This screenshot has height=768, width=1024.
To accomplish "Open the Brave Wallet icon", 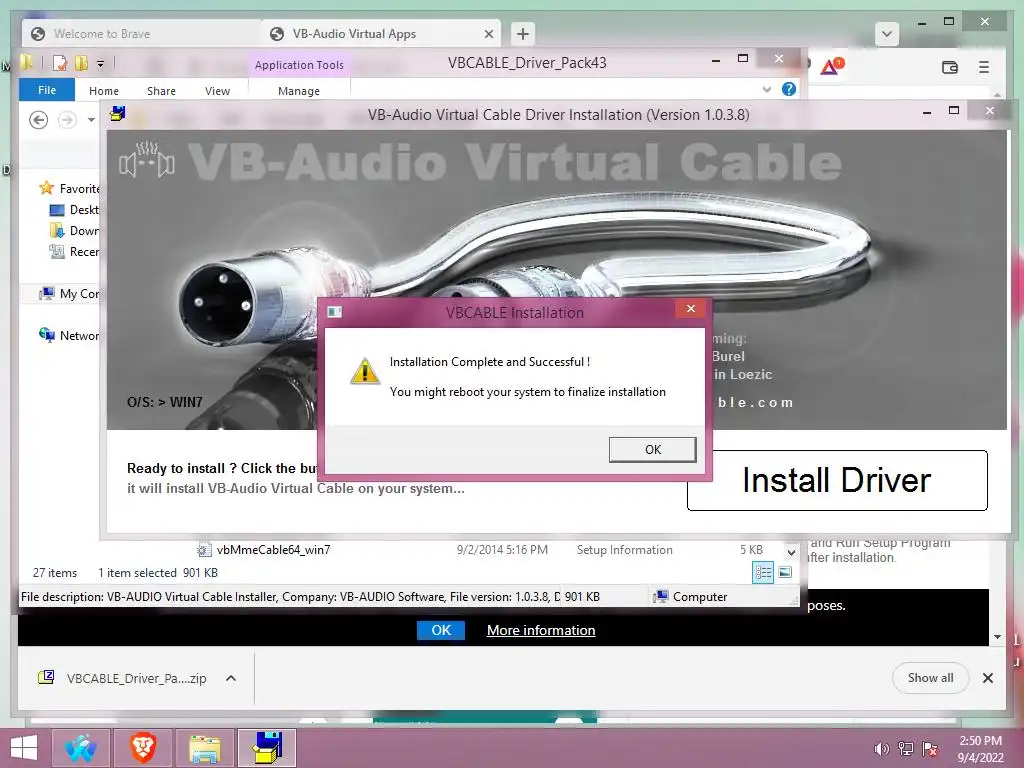I will click(x=950, y=67).
